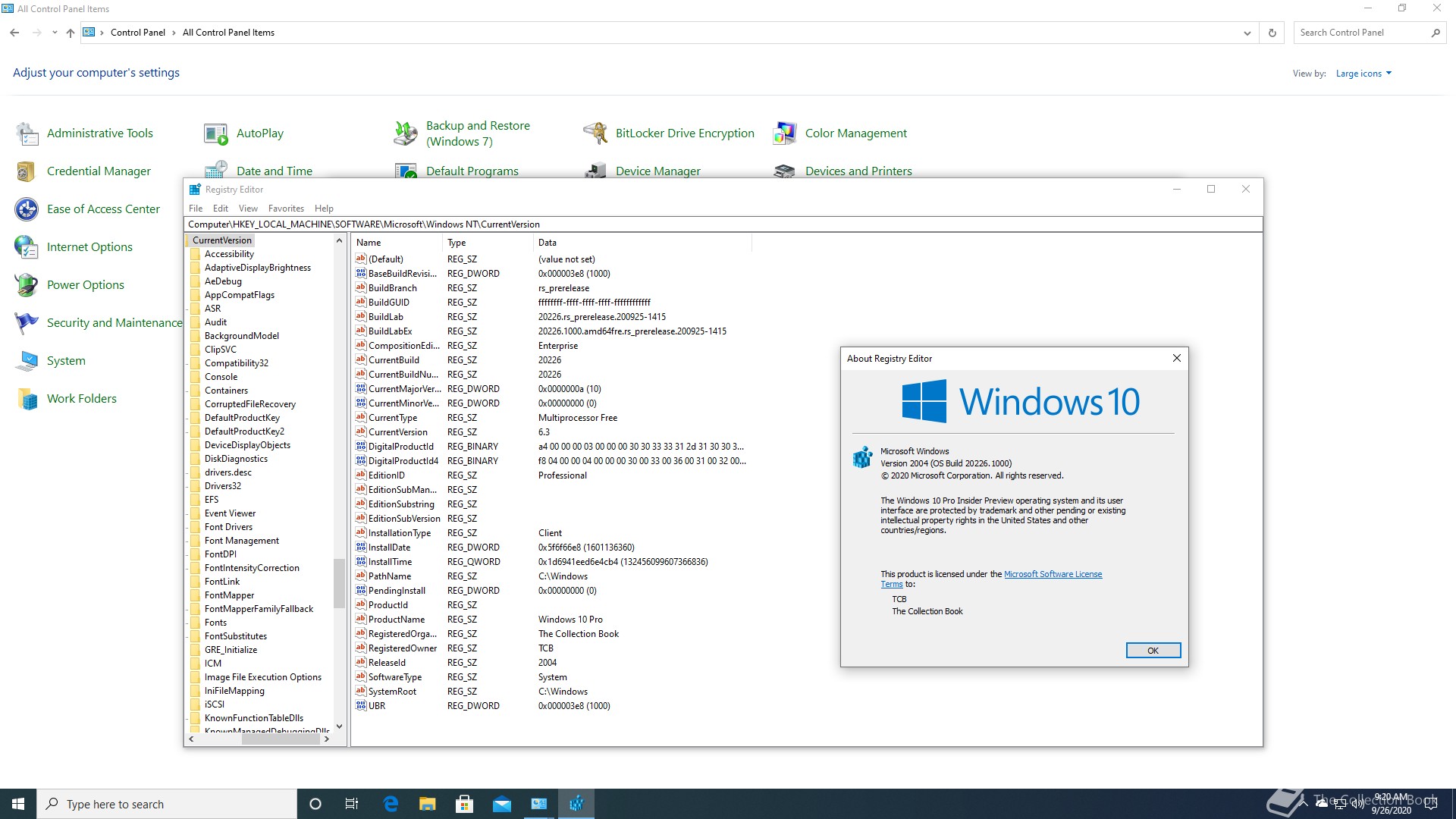Select Event Viewer key in tree

pos(230,513)
